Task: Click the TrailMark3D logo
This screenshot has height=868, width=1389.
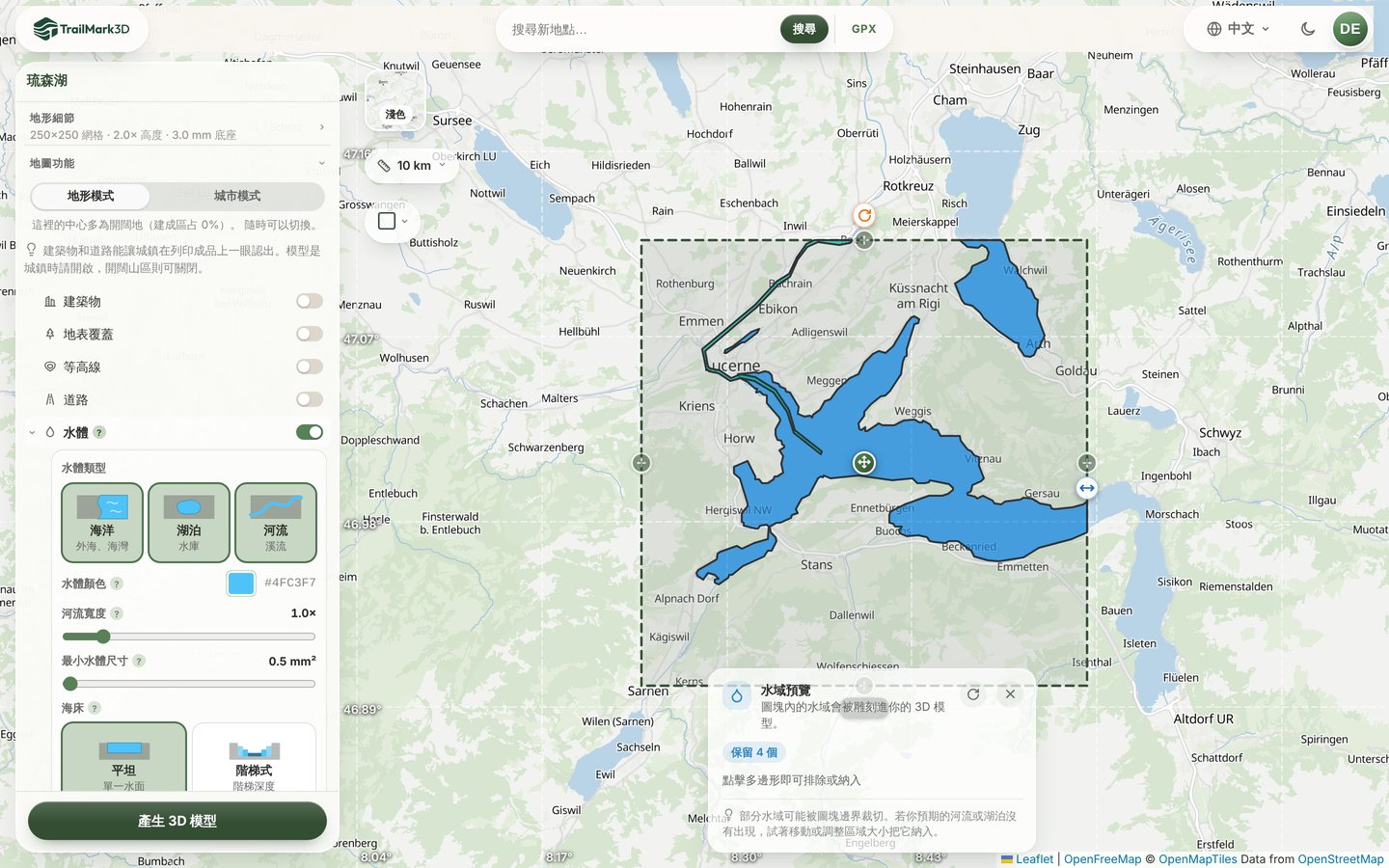Action: point(82,29)
